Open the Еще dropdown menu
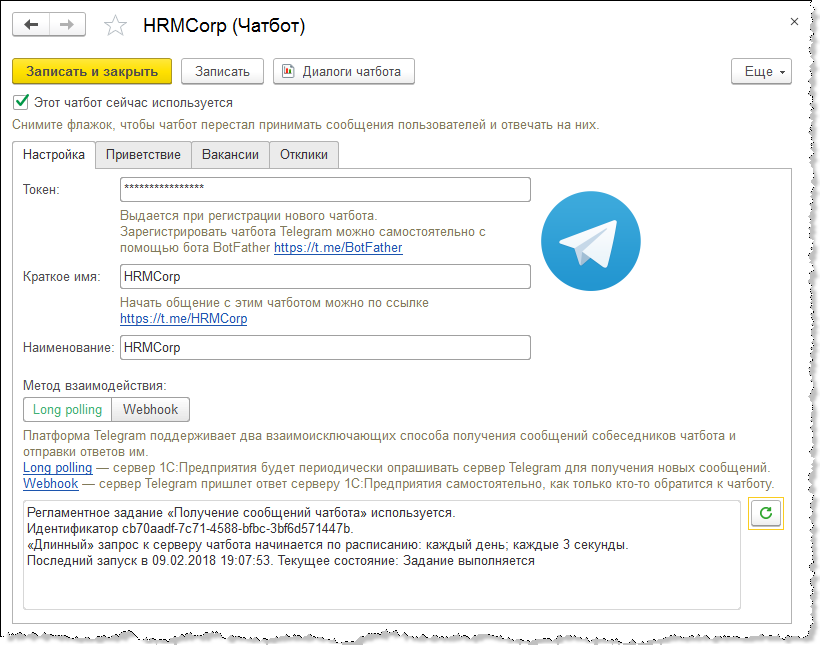 pyautogui.click(x=761, y=72)
